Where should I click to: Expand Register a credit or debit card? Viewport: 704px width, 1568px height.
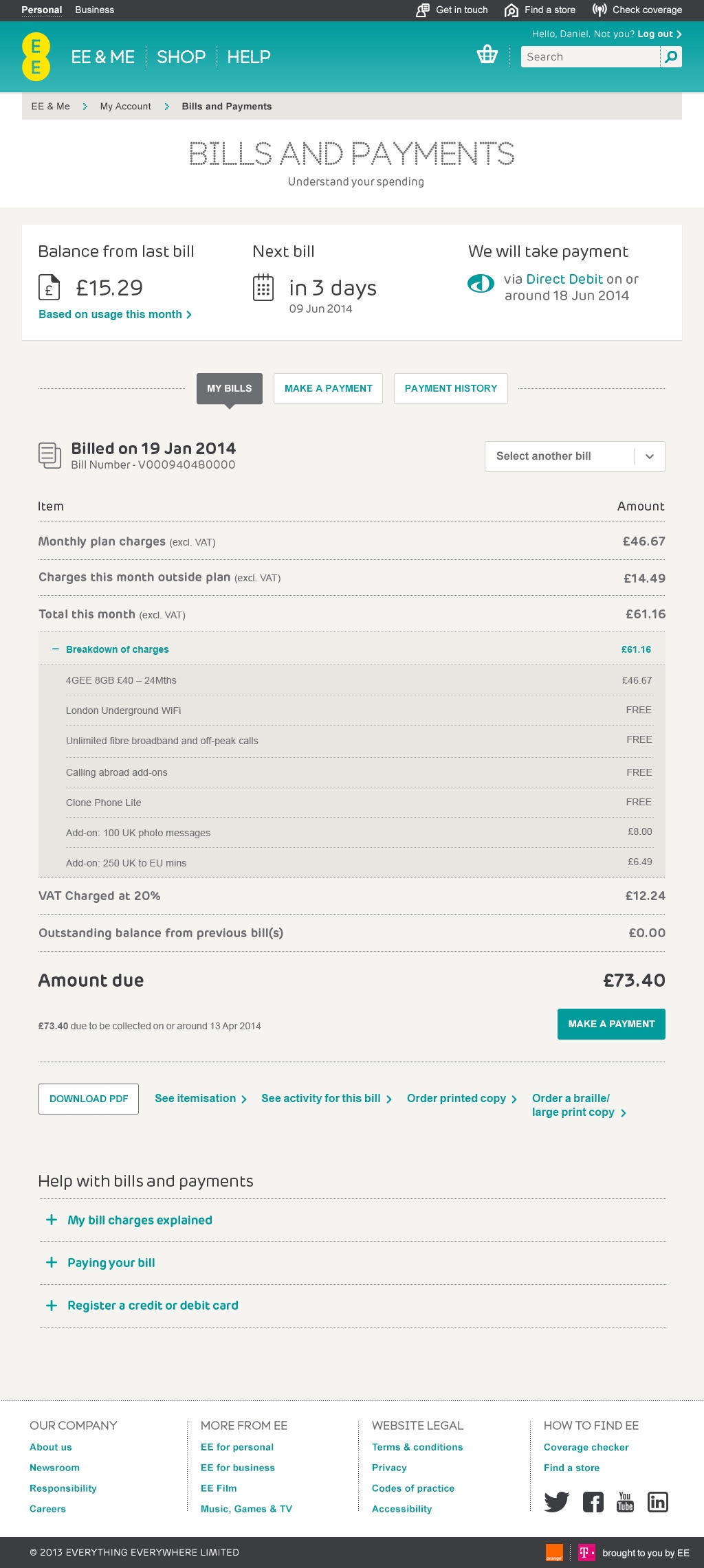click(143, 1306)
